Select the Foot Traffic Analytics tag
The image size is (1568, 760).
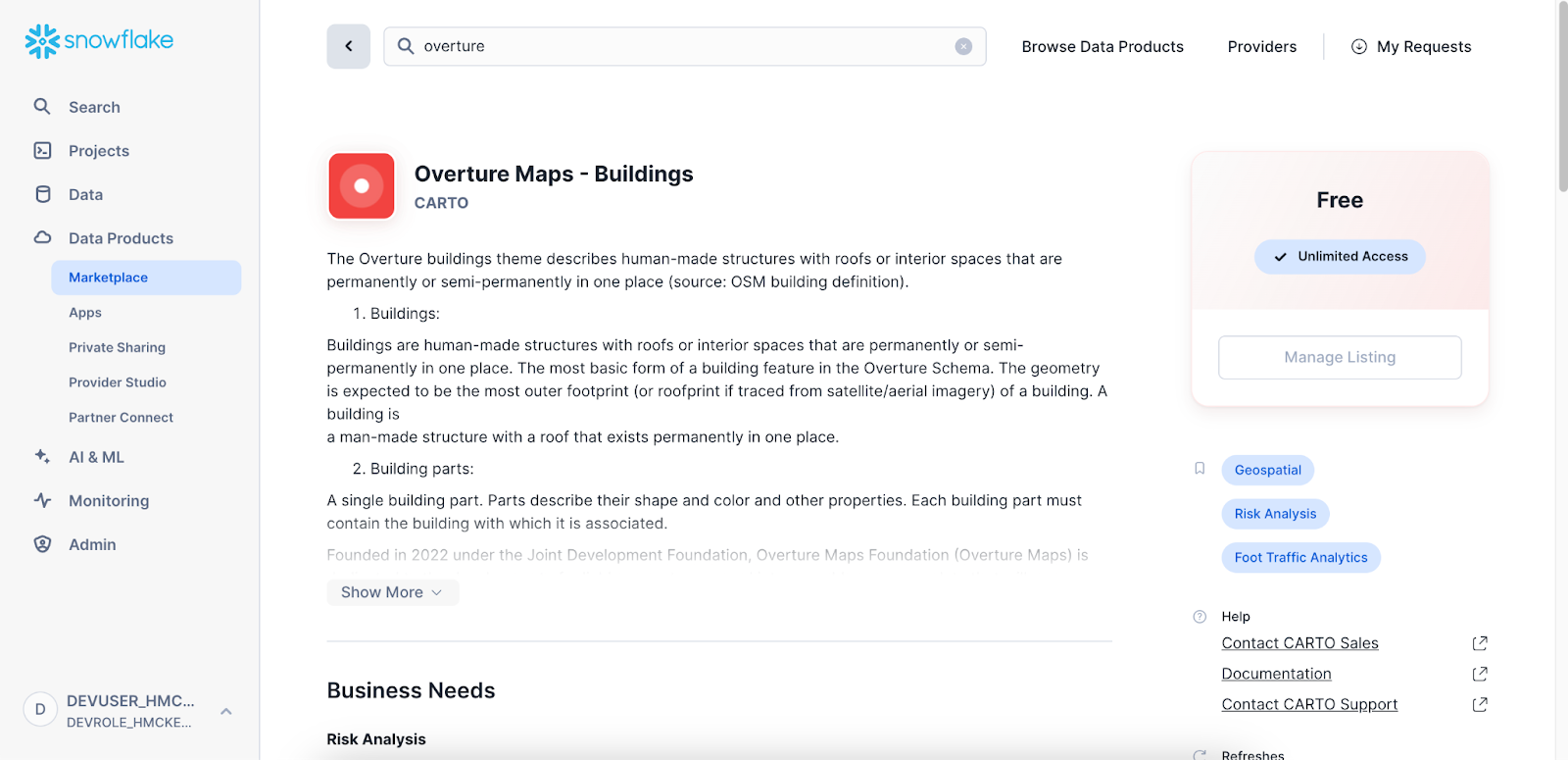tap(1300, 557)
